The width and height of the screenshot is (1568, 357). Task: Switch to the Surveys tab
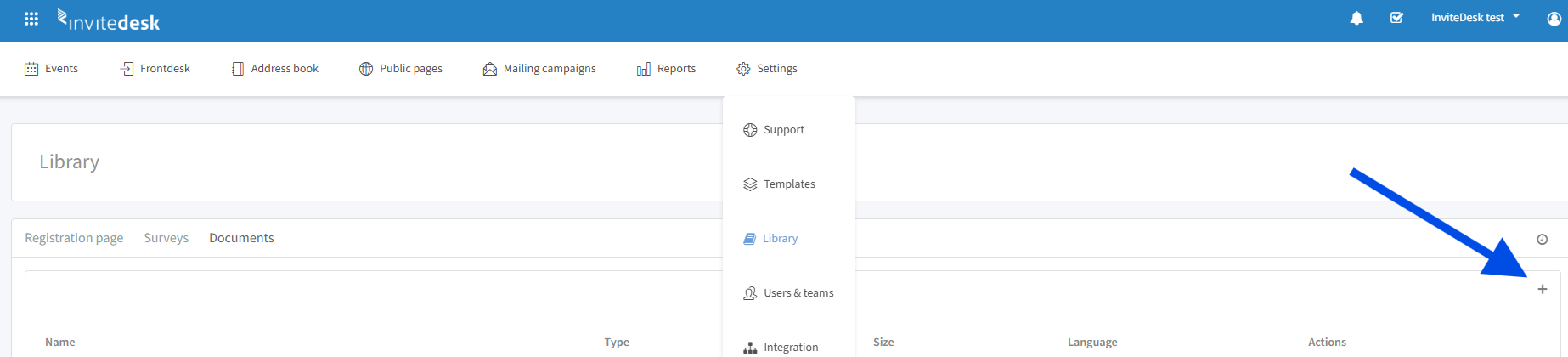pyautogui.click(x=166, y=238)
